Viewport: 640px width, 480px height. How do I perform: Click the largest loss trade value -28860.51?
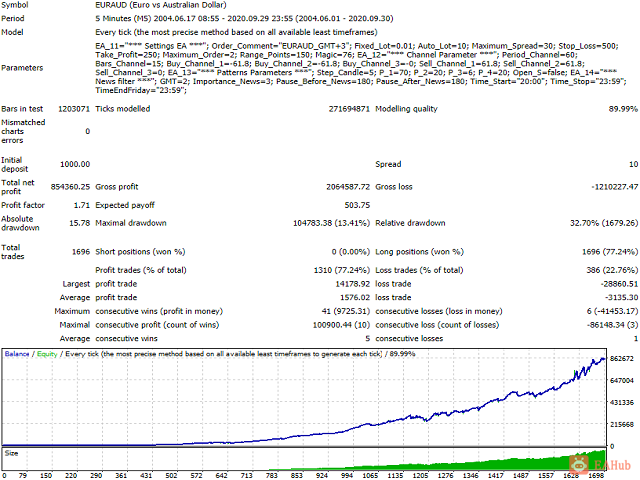click(x=619, y=284)
